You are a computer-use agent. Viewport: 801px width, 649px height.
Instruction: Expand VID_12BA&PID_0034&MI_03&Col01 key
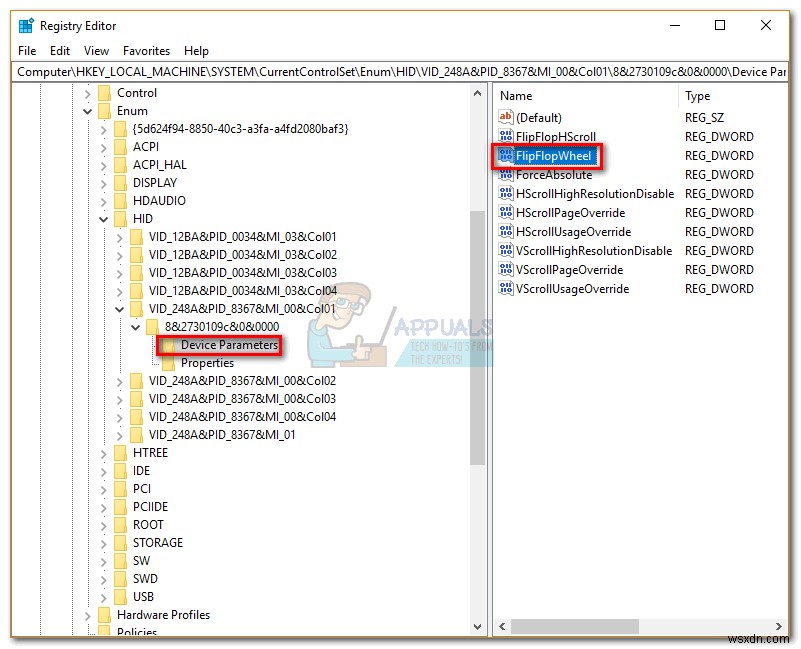(x=119, y=237)
